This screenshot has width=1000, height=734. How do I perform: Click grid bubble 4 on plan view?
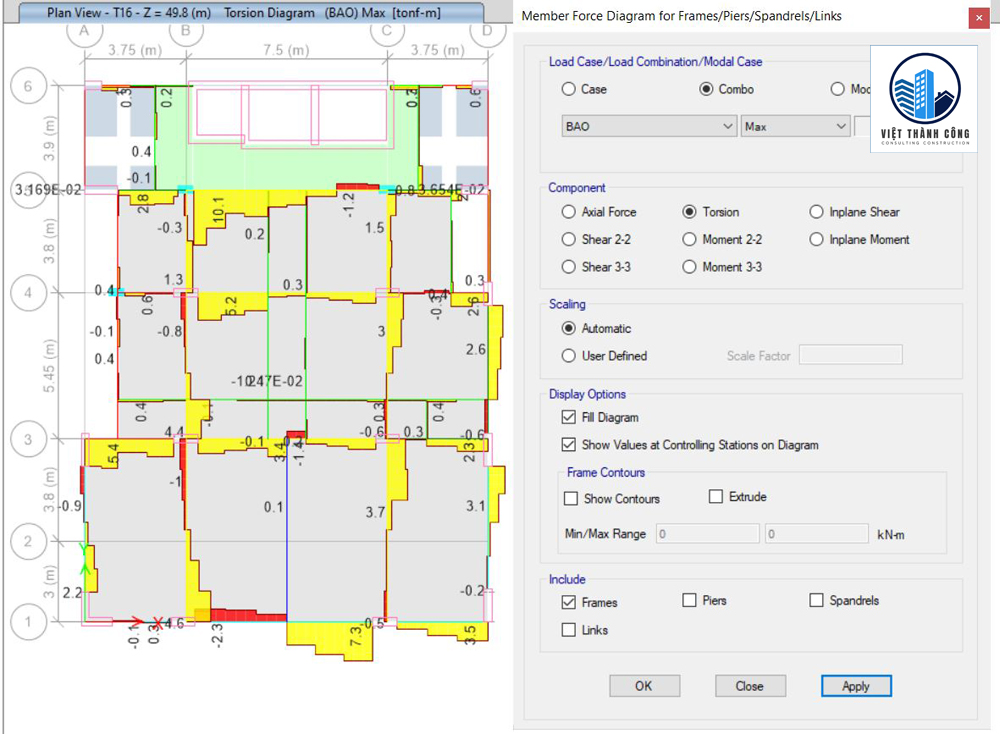coord(28,293)
